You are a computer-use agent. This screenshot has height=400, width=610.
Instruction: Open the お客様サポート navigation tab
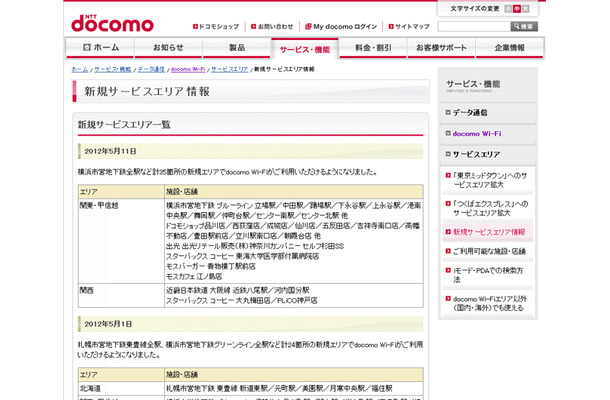coord(441,48)
